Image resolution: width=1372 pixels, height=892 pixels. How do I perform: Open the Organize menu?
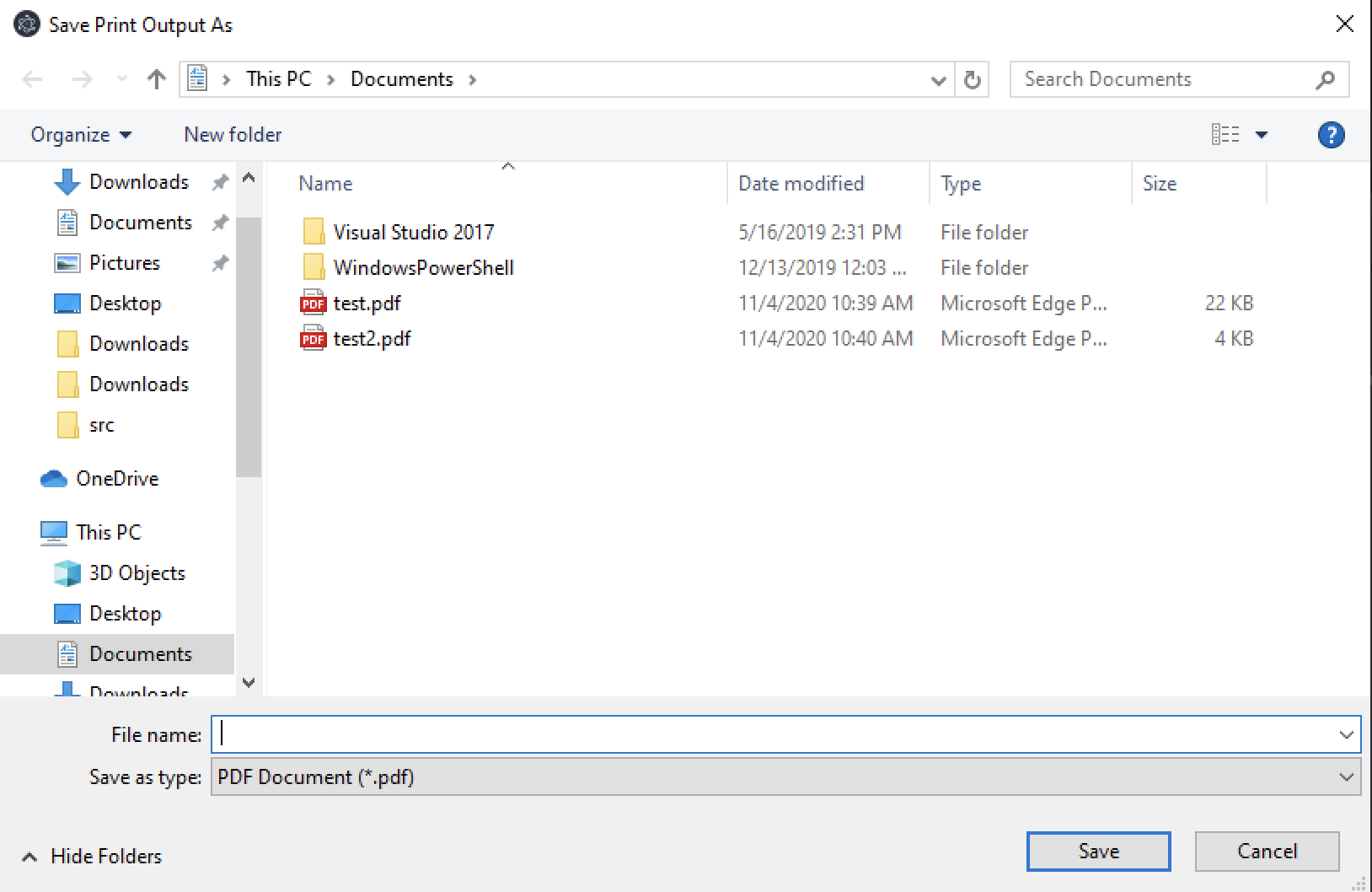(78, 134)
